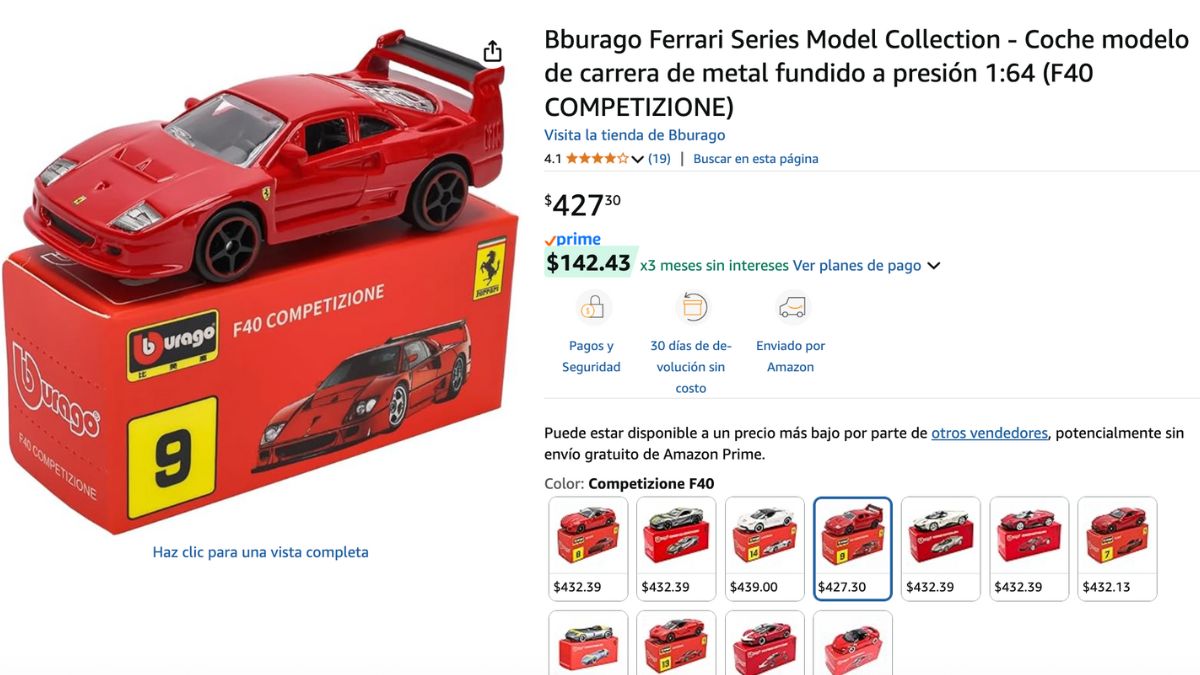Viewport: 1200px width, 675px height.
Task: Click Haz clic para una vista completa
Action: point(260,552)
